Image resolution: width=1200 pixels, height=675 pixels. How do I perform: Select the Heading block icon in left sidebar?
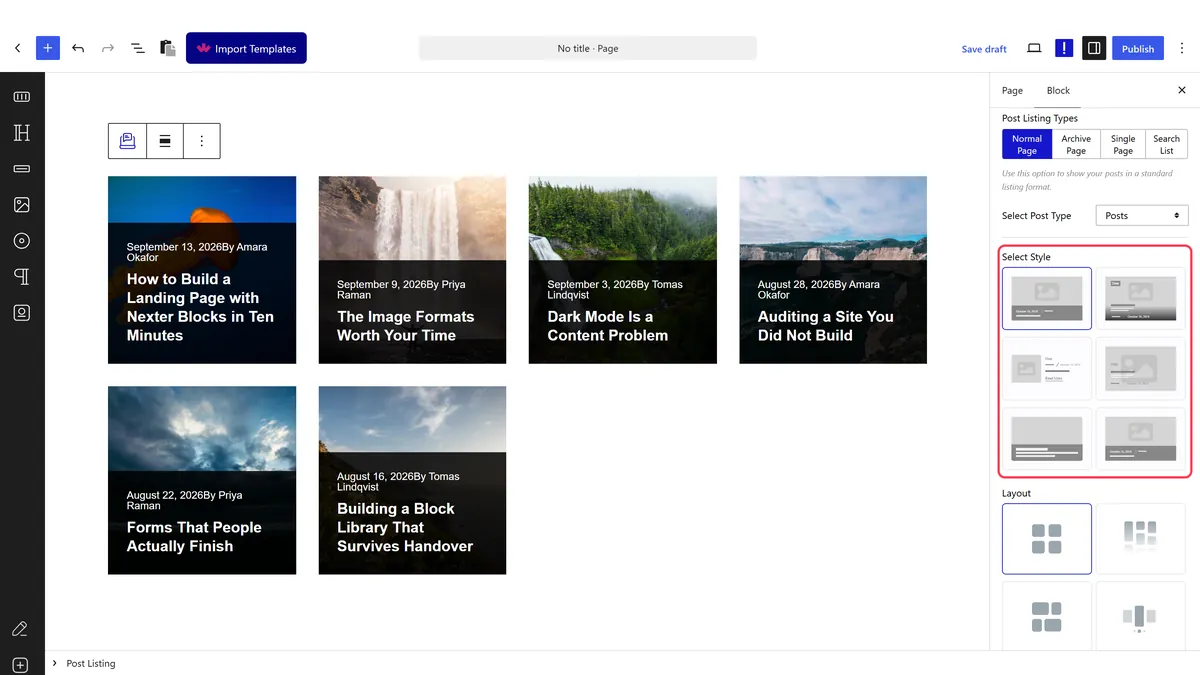point(22,133)
